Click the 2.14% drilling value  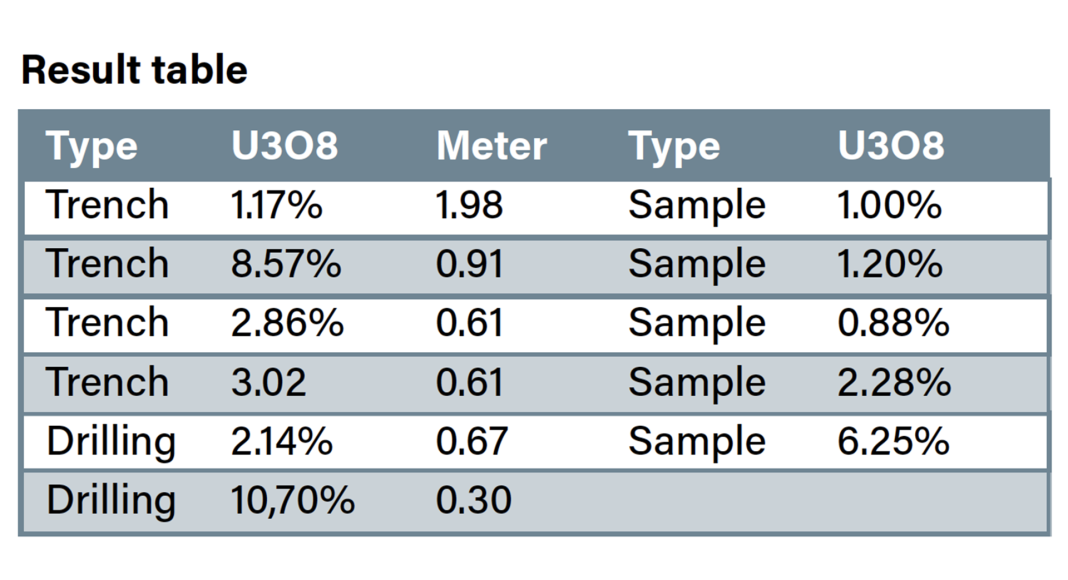(x=281, y=441)
